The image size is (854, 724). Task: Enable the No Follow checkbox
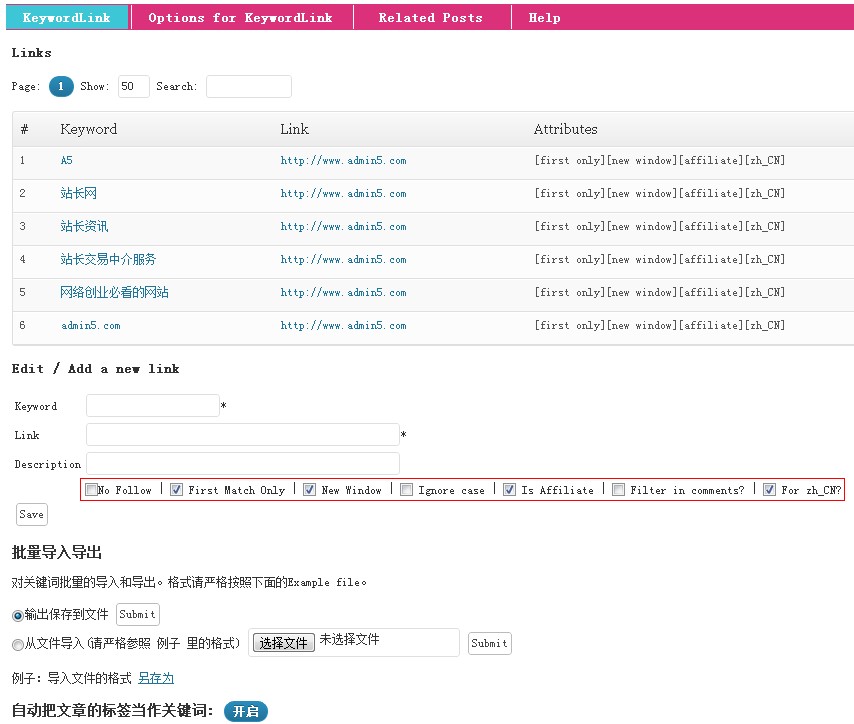click(x=92, y=490)
